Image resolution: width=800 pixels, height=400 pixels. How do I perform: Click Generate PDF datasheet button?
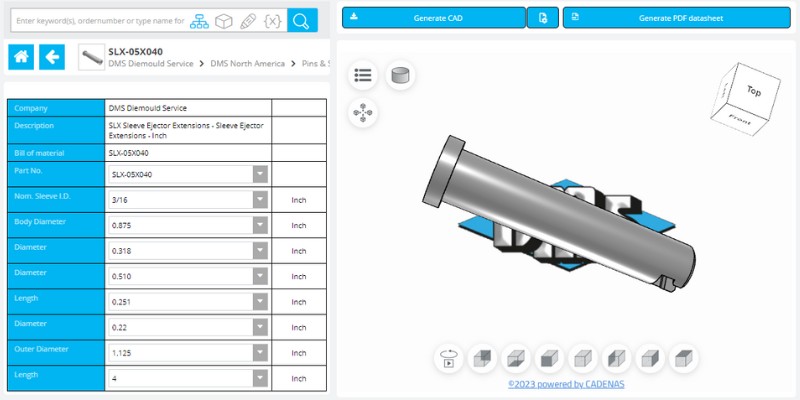click(677, 18)
